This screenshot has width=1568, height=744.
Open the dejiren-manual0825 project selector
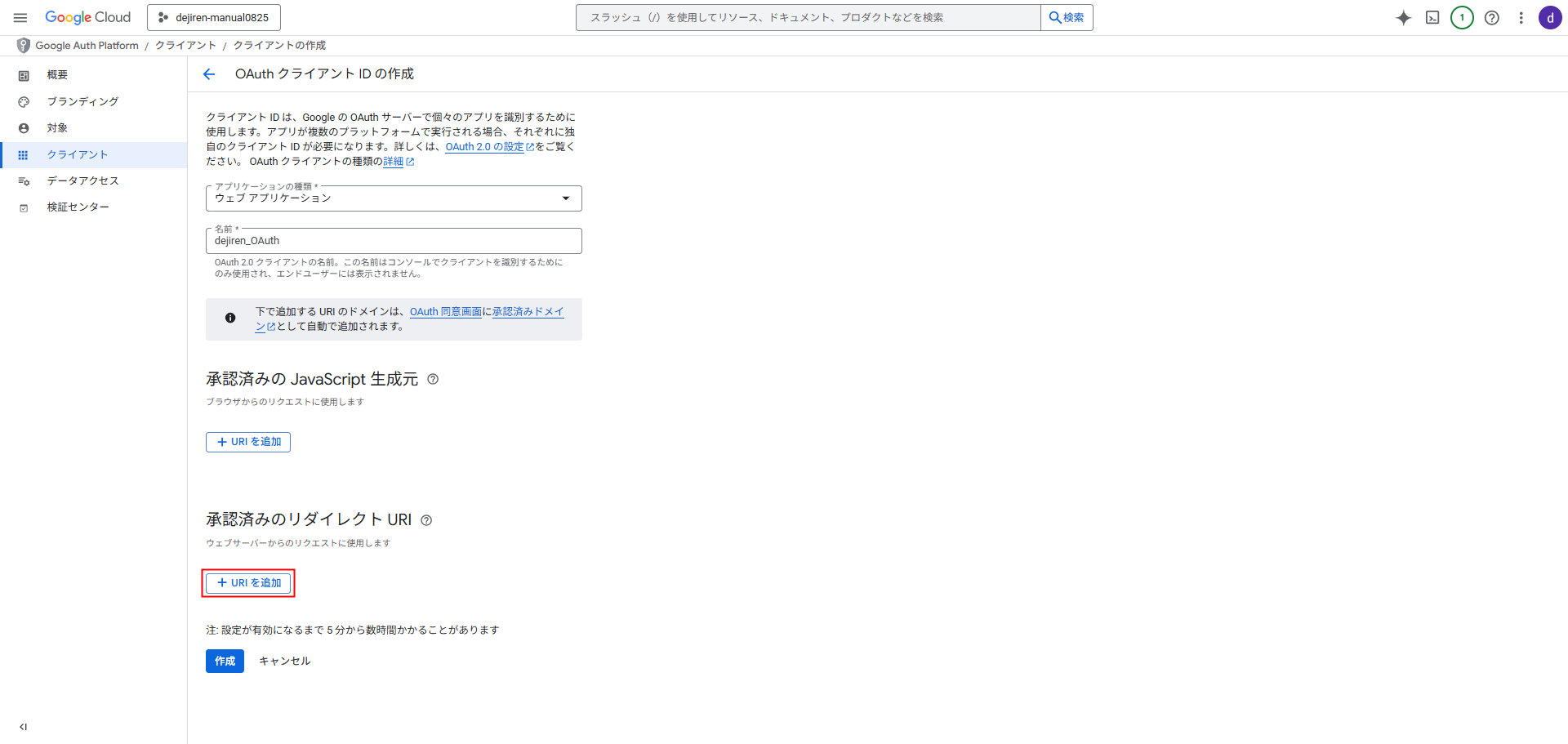click(x=214, y=17)
